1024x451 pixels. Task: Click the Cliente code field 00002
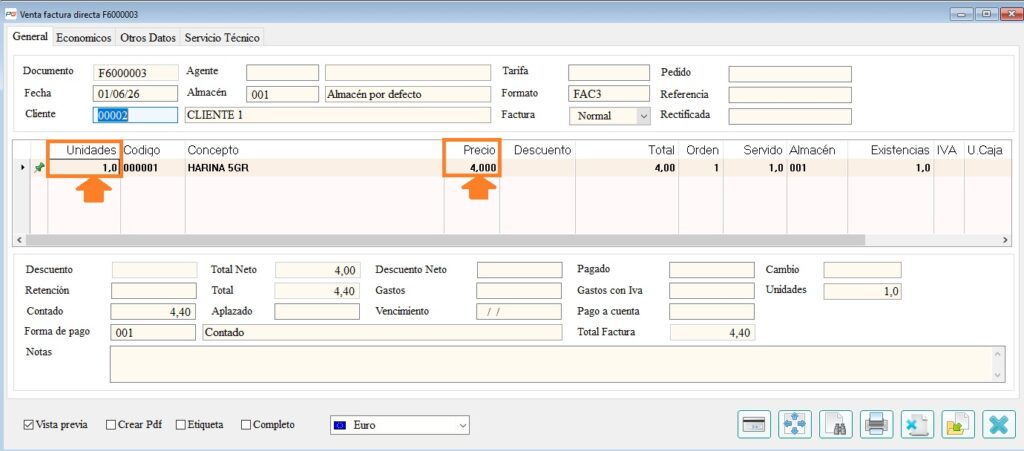[x=135, y=115]
